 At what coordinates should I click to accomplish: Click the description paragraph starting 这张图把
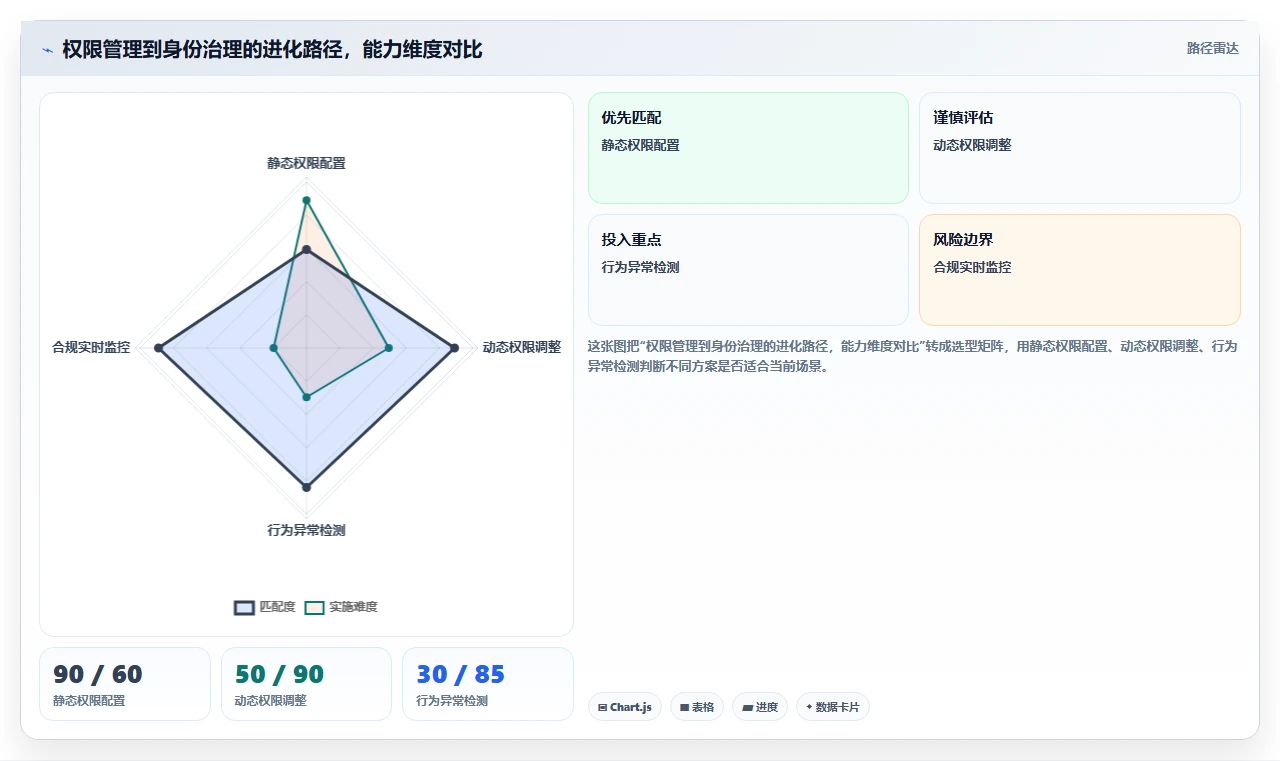click(x=912, y=356)
